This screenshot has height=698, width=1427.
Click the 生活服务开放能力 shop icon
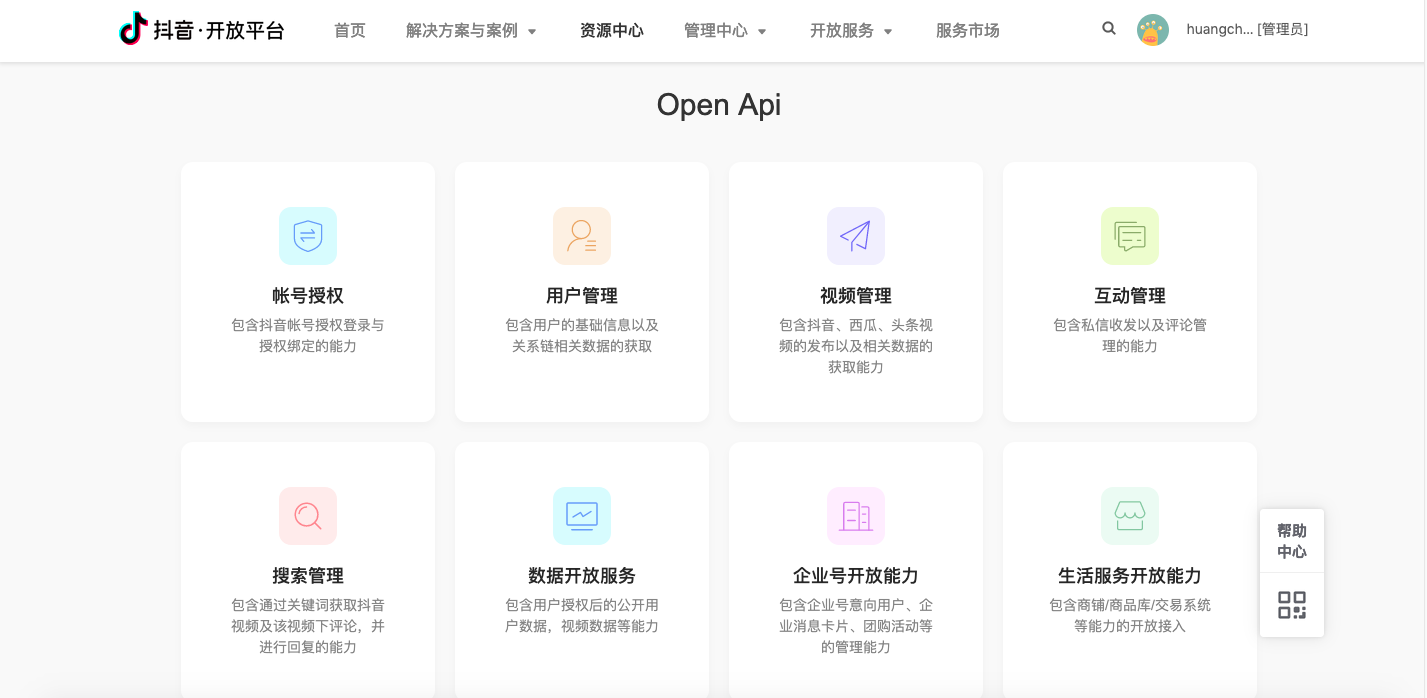pyautogui.click(x=1130, y=516)
